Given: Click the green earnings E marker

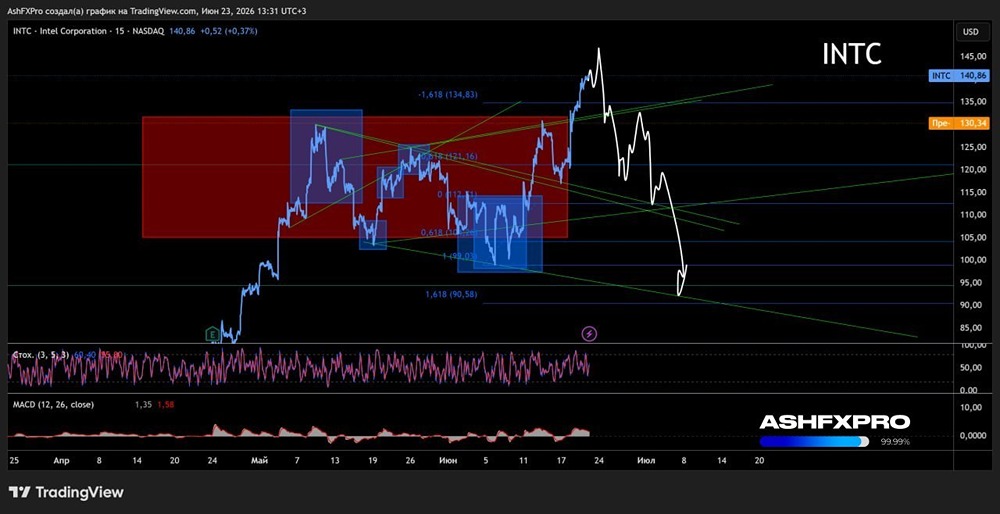Looking at the screenshot, I should [212, 334].
